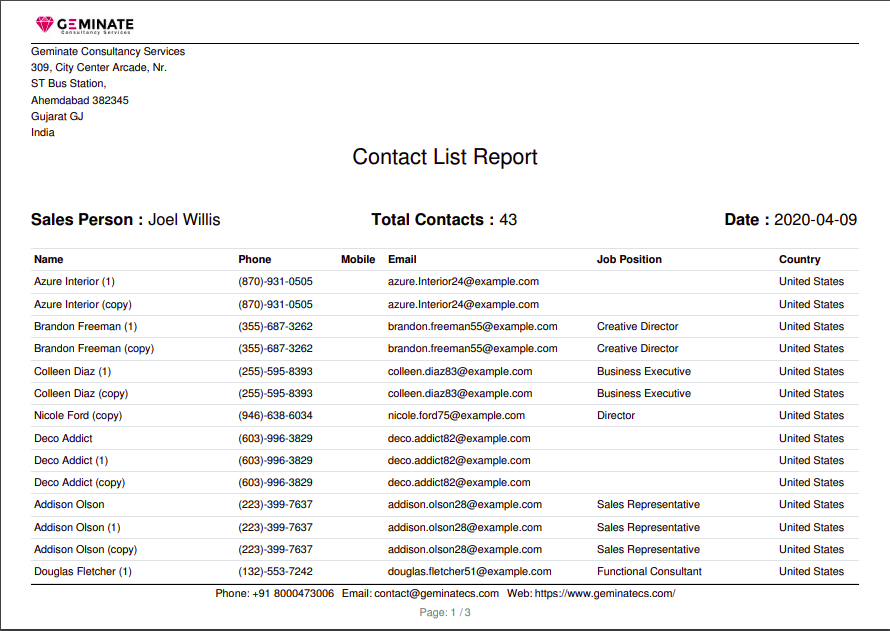The image size is (890, 631).
Task: Click the Total Contacts count 43
Action: click(x=508, y=219)
